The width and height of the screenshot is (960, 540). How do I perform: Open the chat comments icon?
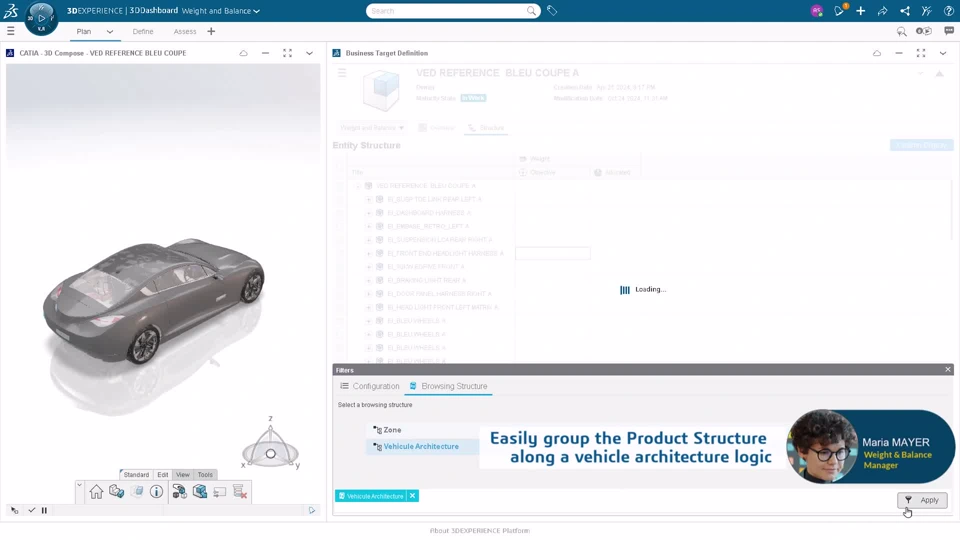(948, 31)
